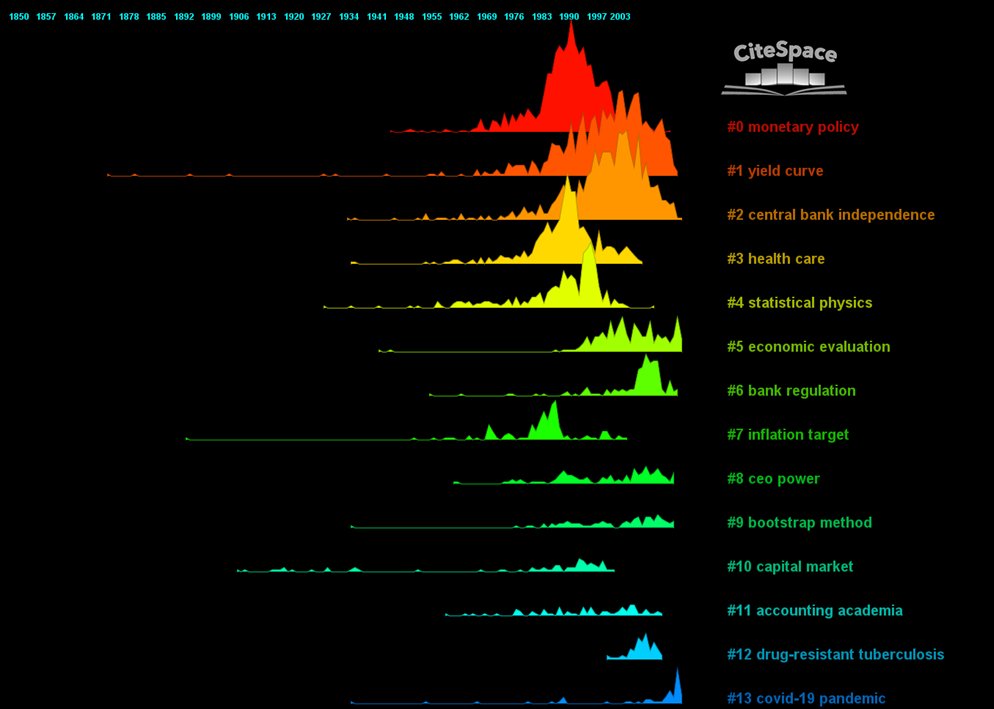The image size is (994, 709).
Task: Click the #13 covid-19 pandemic label
Action: 806,699
